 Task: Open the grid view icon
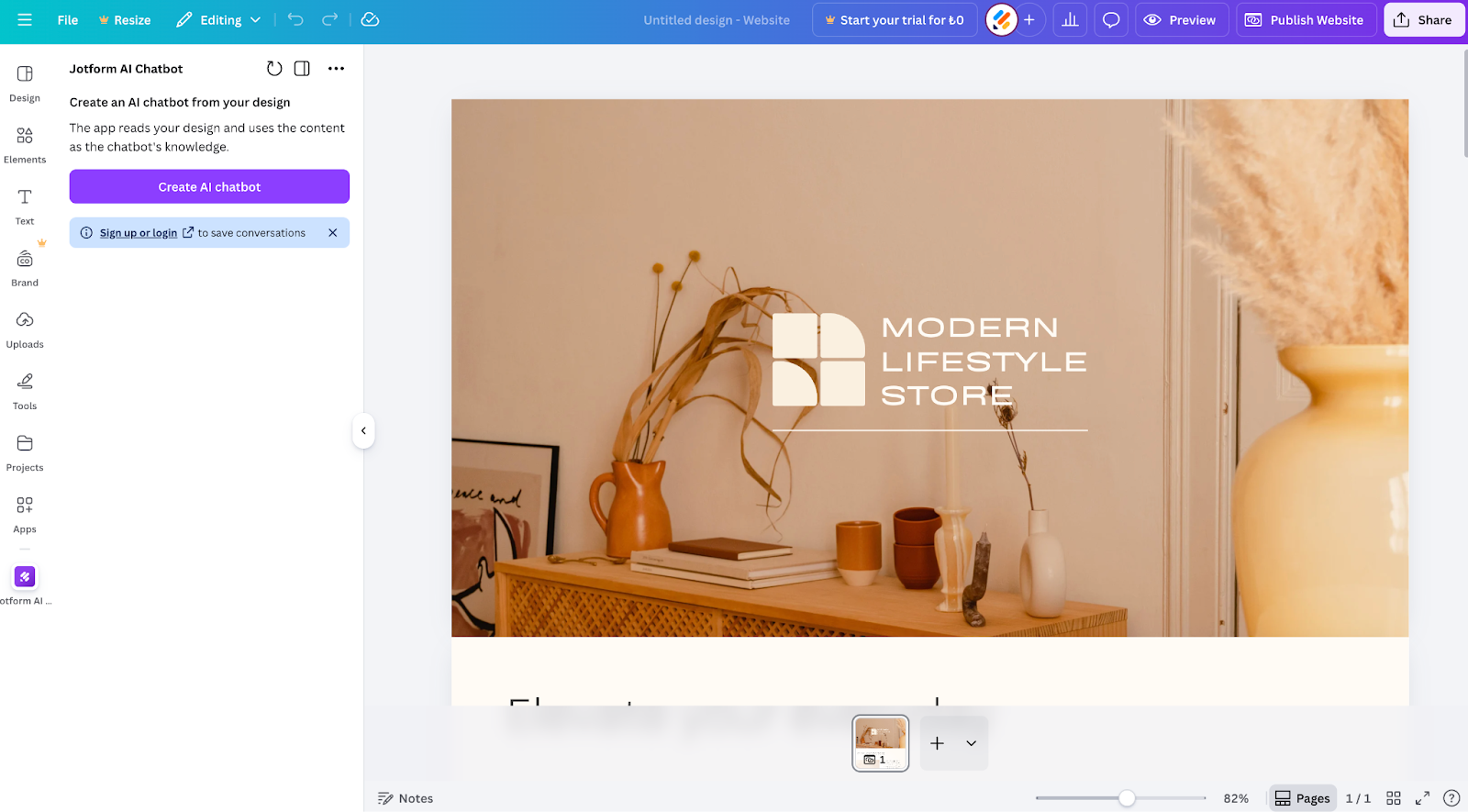1394,798
